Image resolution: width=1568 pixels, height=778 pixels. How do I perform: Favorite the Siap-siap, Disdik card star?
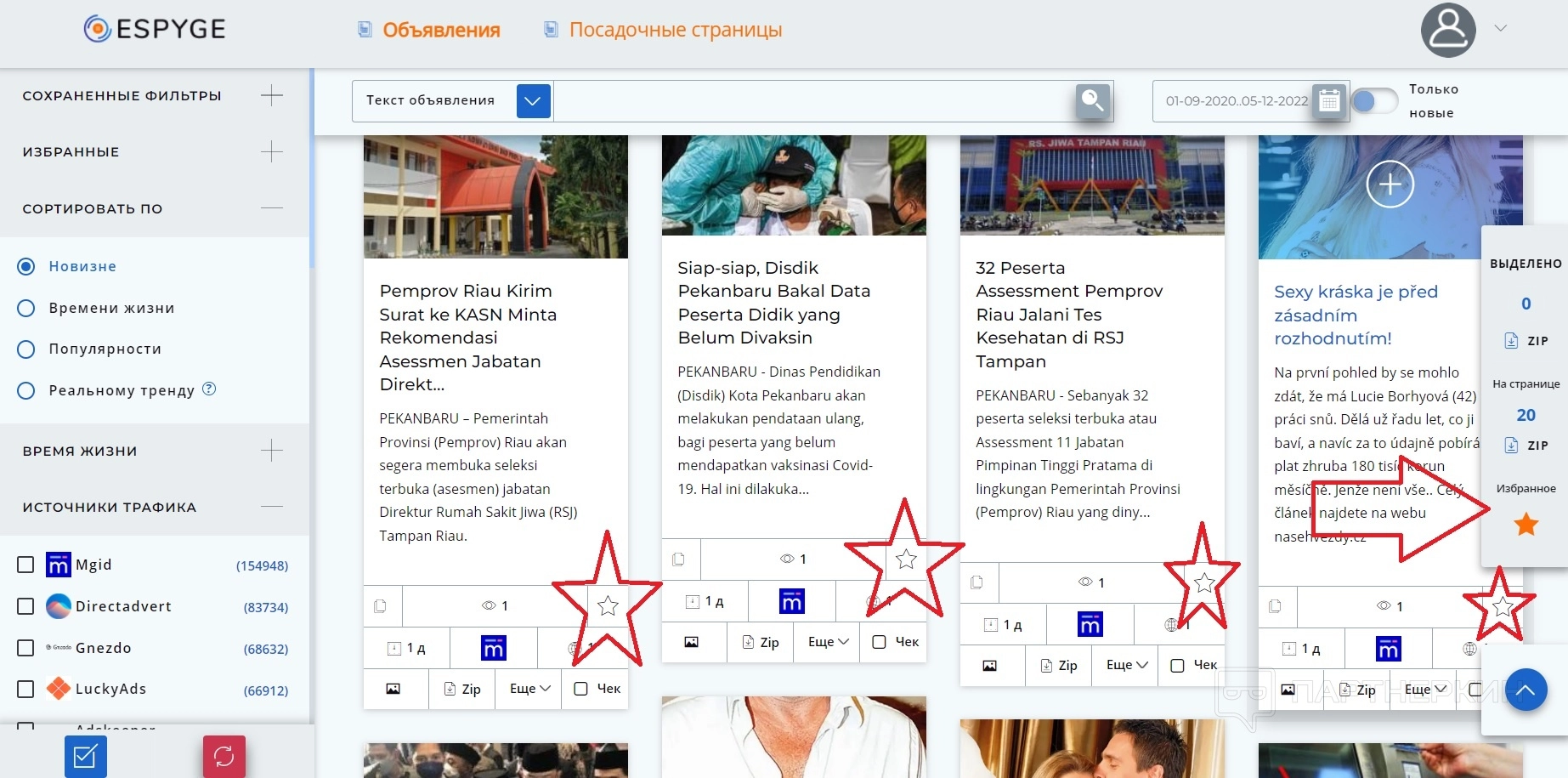(906, 559)
